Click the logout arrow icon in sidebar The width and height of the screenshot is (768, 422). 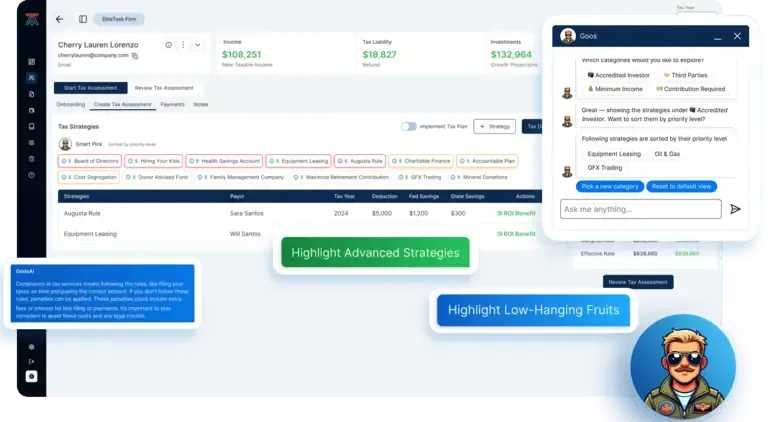[31, 362]
